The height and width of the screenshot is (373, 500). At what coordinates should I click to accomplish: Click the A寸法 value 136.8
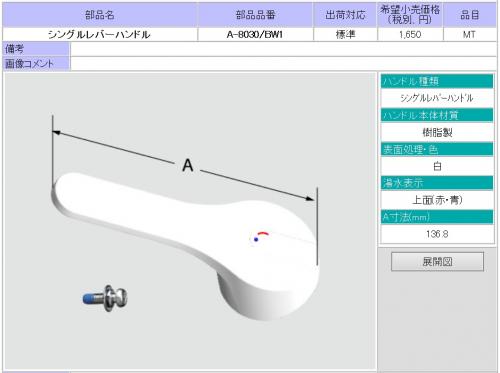pos(437,234)
